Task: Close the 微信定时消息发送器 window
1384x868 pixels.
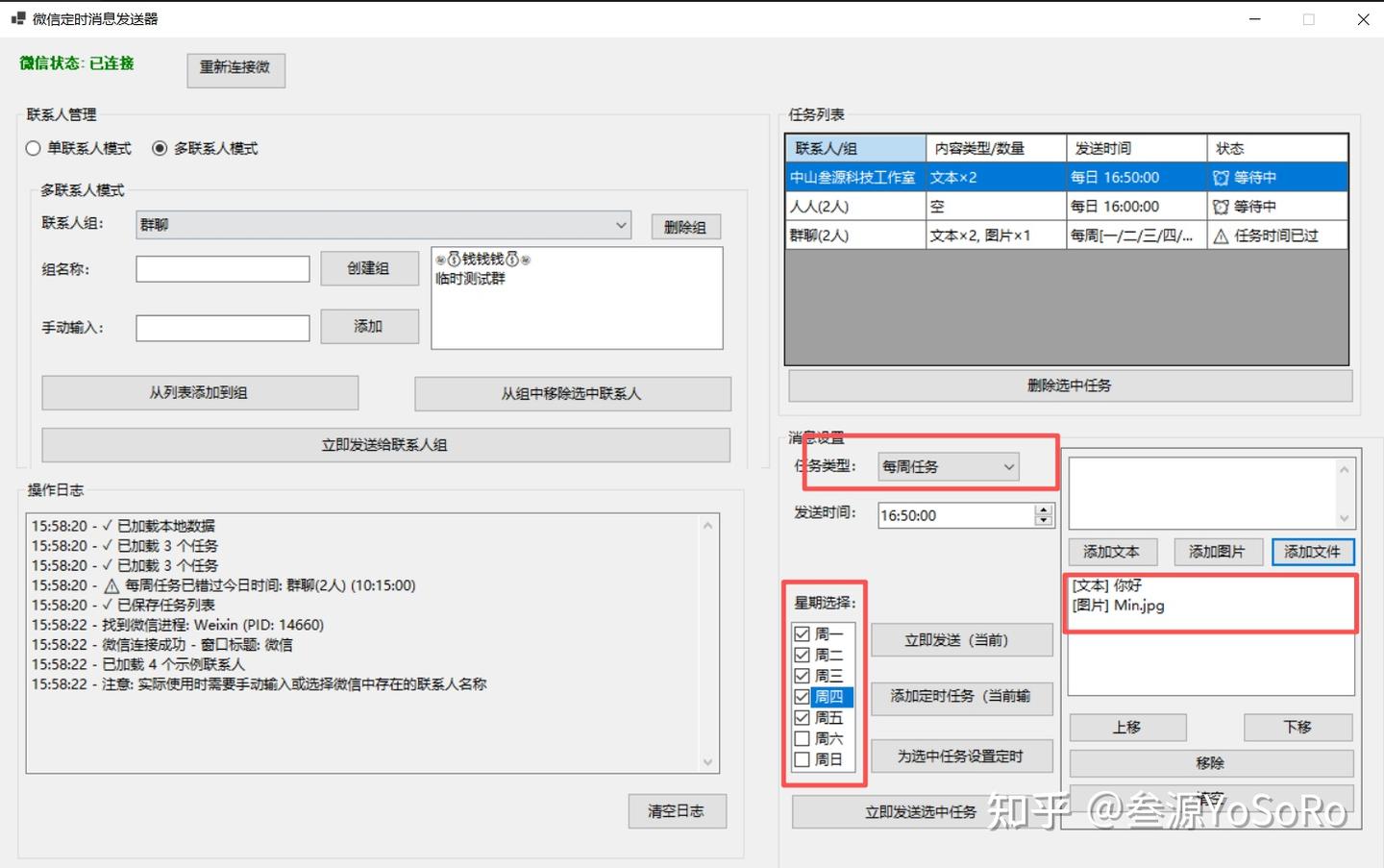Action: (x=1363, y=19)
